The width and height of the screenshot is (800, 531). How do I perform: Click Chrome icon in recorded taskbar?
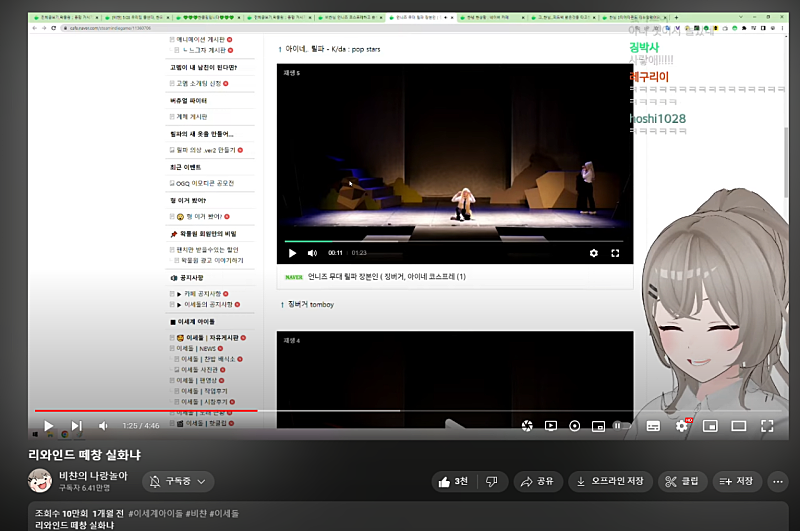tap(65, 434)
